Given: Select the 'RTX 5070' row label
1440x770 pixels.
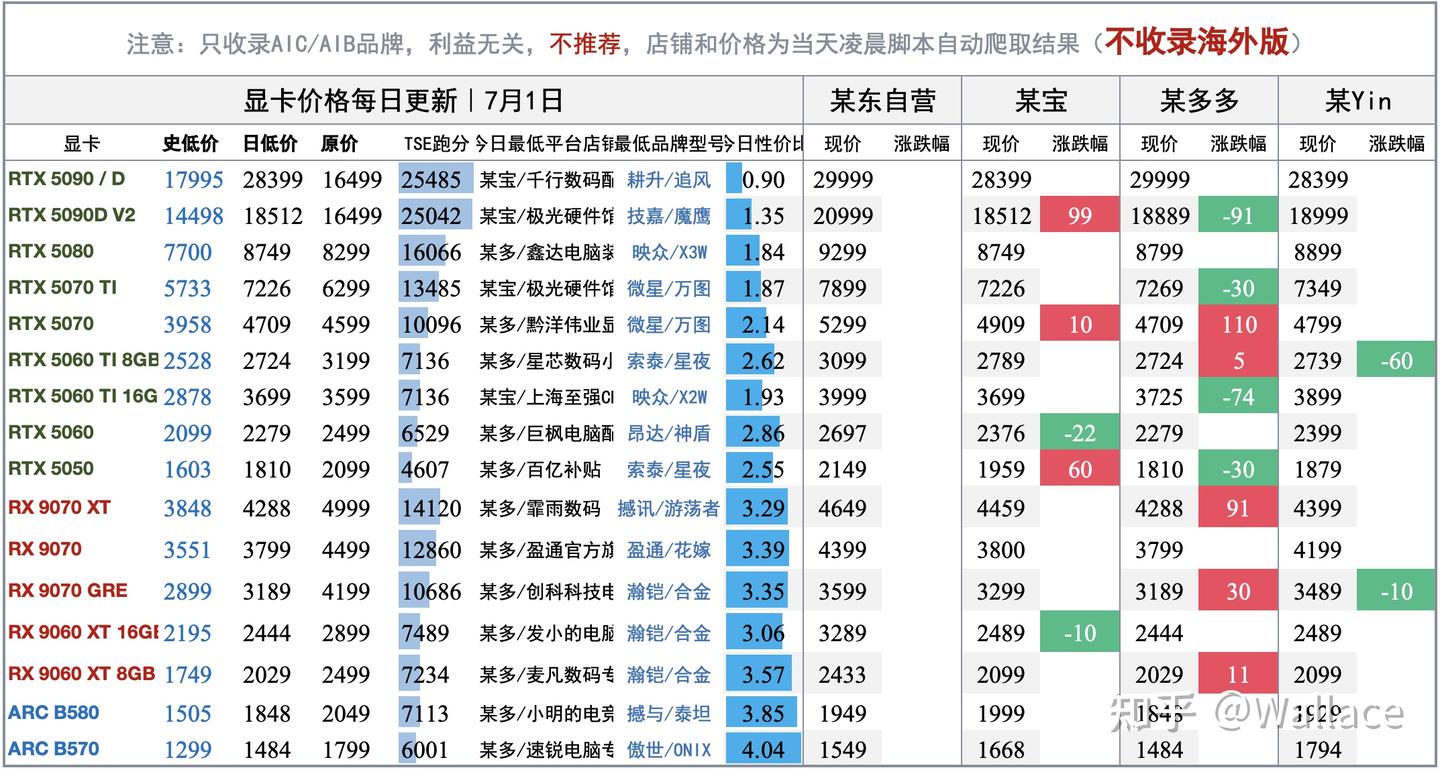Looking at the screenshot, I should tap(51, 323).
